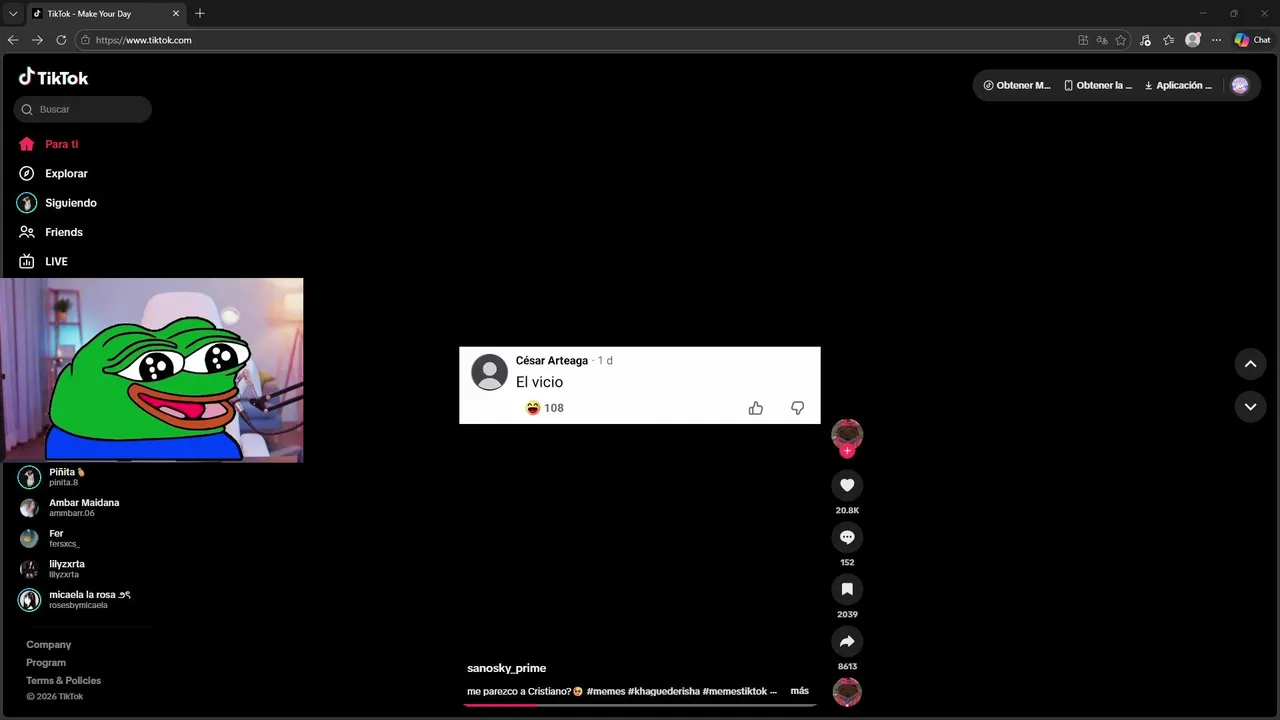Open the video comments (152)
This screenshot has width=1280, height=720.
847,537
